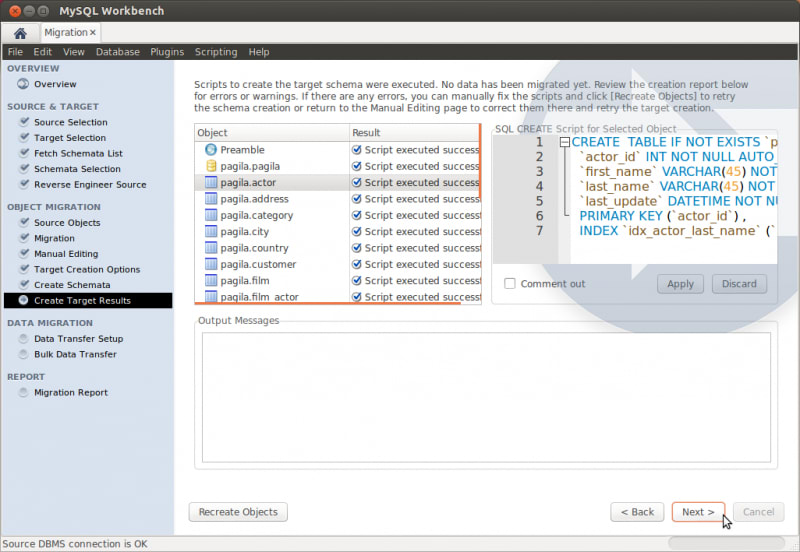The height and width of the screenshot is (552, 800).
Task: Click Manual Editing checkmark icon
Action: point(24,254)
